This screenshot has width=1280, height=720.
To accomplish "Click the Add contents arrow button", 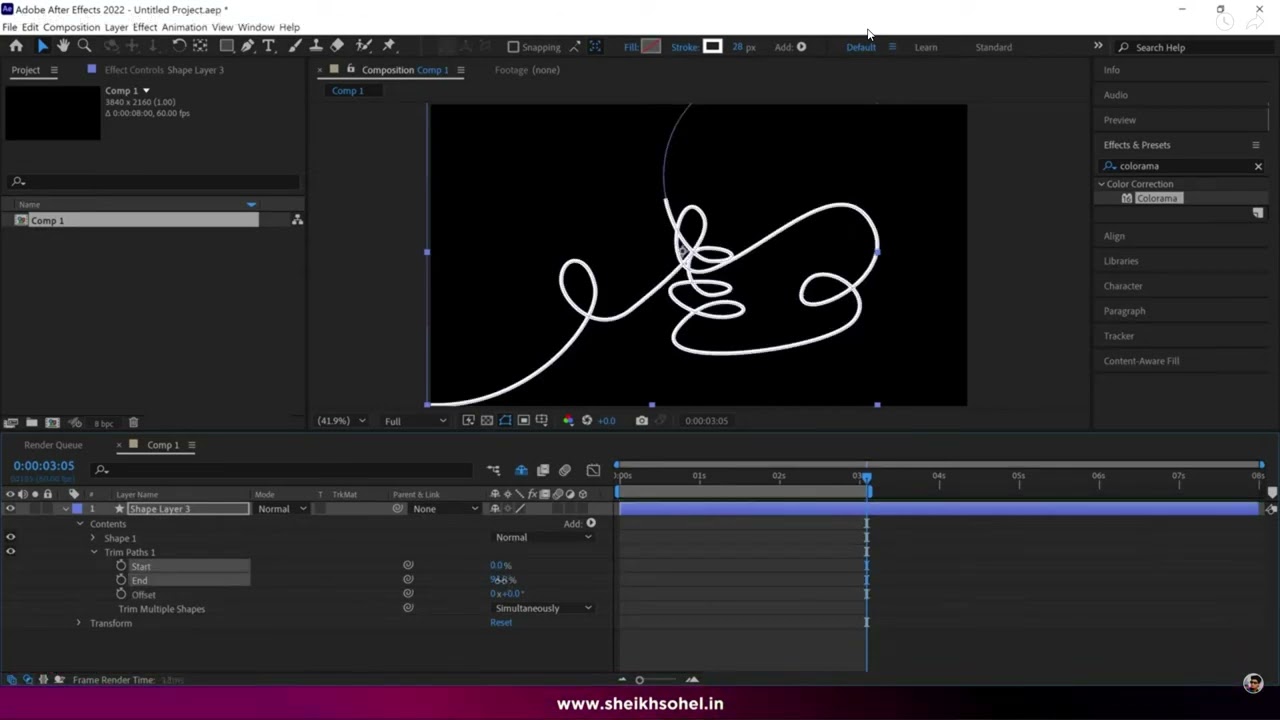I will tap(591, 523).
